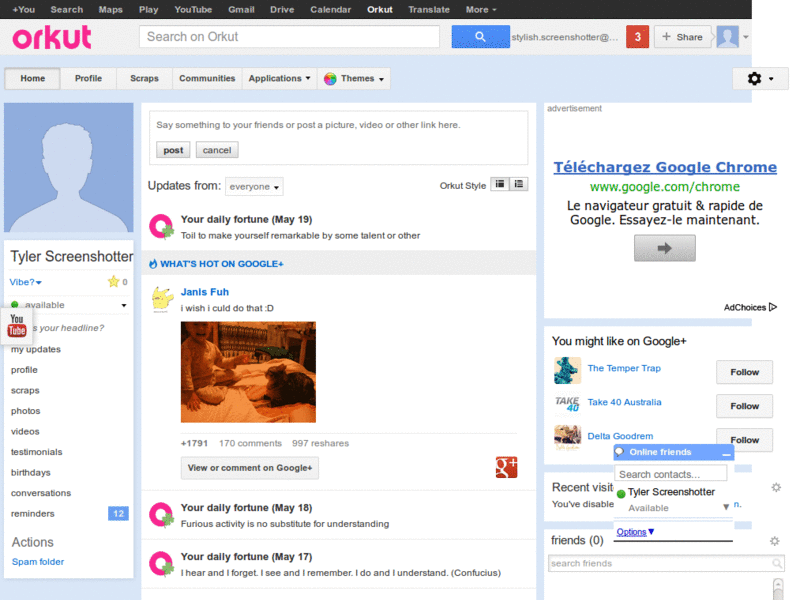Open the account dropdown arrow beside avatar

(745, 37)
